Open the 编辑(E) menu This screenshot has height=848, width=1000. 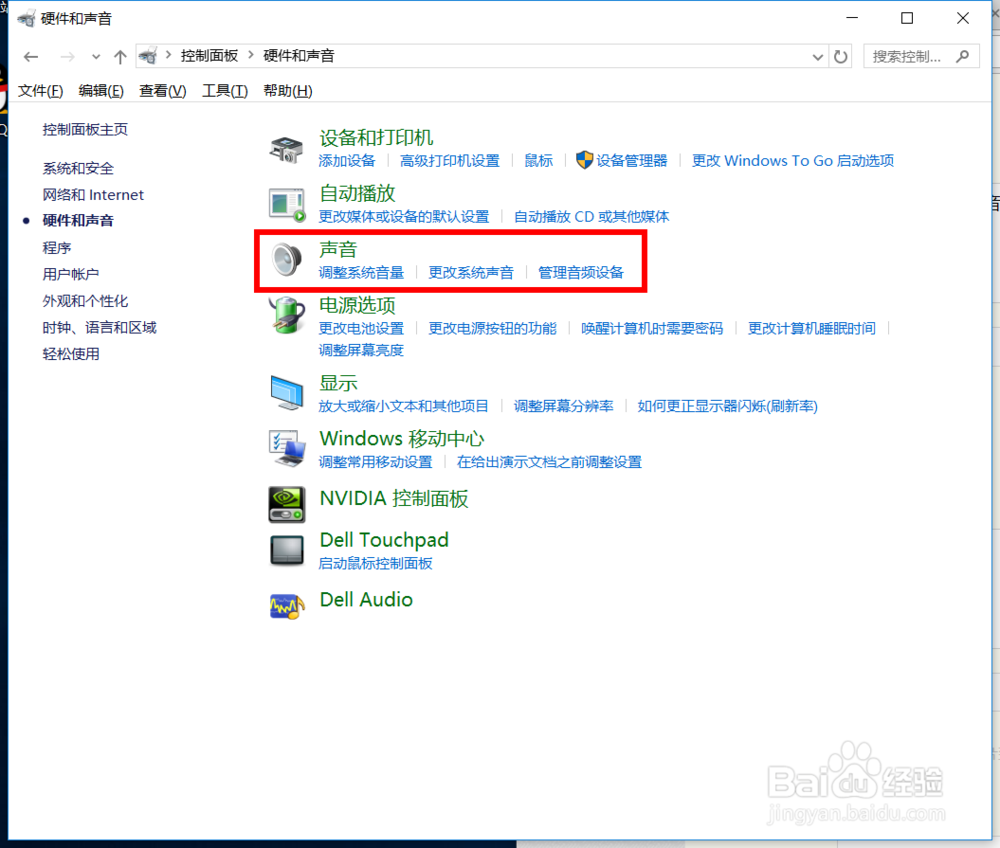(x=101, y=91)
